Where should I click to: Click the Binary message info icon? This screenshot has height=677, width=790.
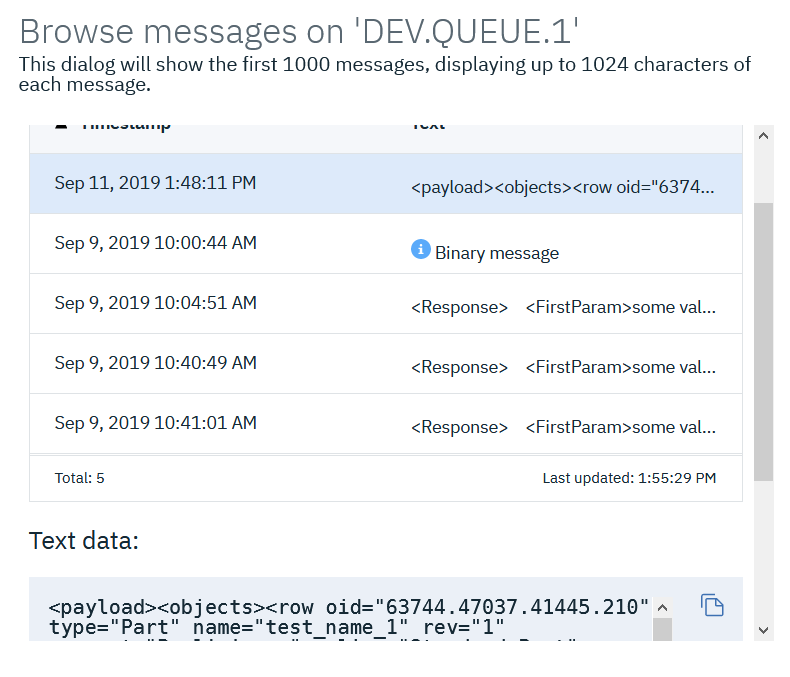(421, 249)
